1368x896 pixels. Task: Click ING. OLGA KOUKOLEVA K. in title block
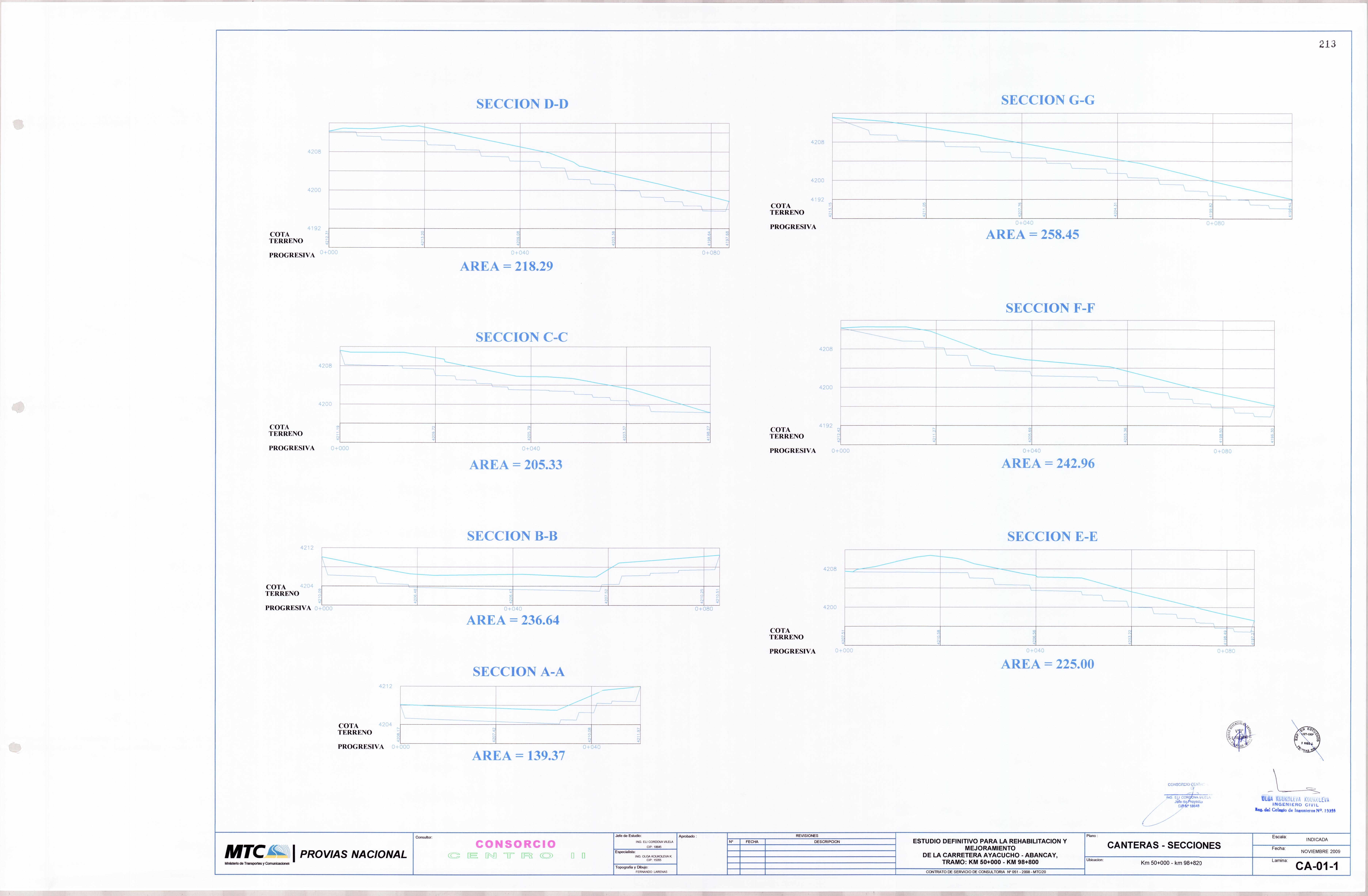pos(654,856)
